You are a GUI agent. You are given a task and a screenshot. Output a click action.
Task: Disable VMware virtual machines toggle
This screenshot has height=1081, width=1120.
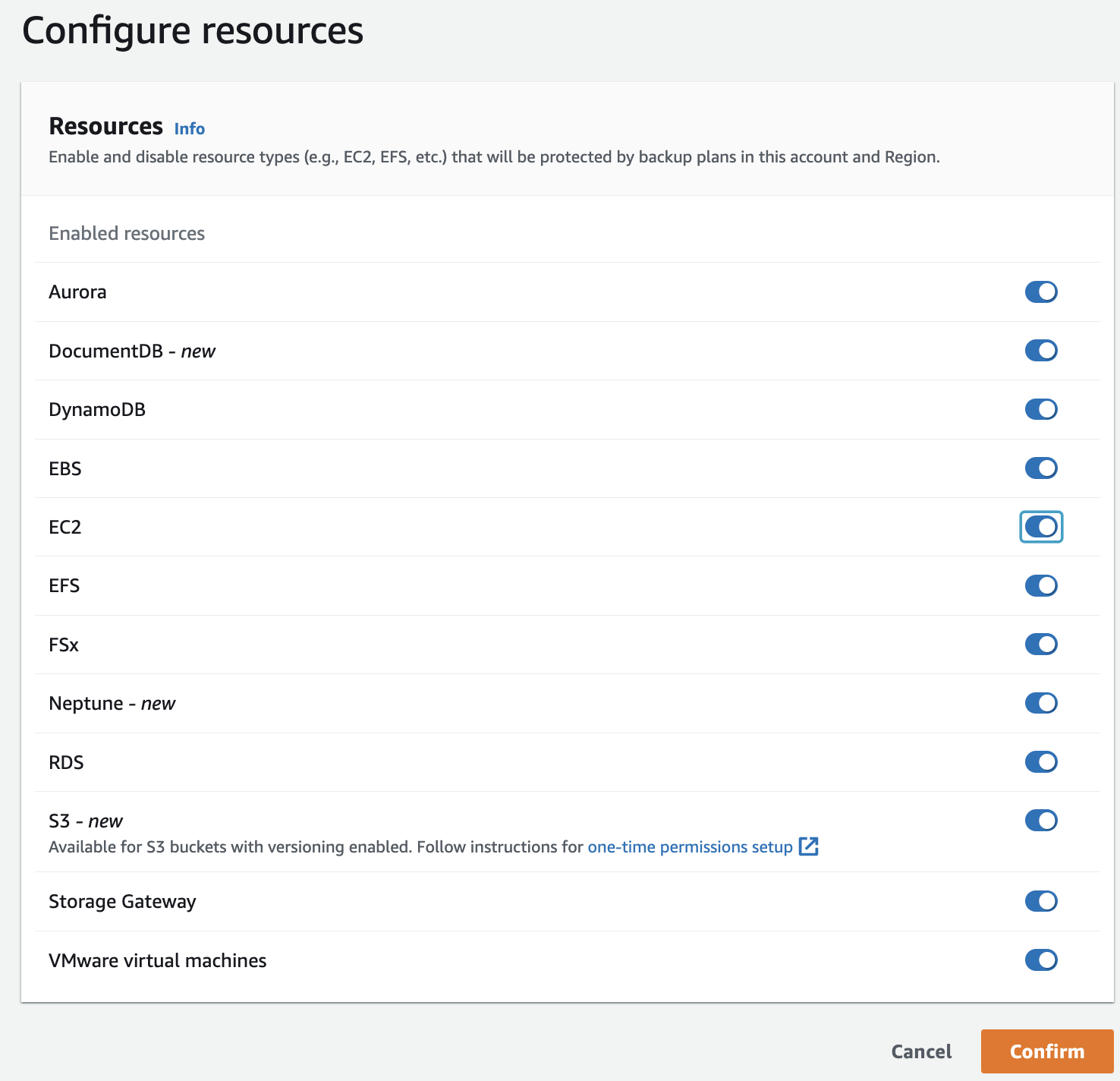point(1041,960)
